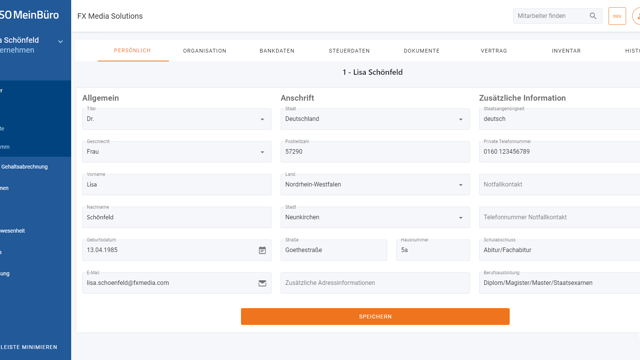Open Gehaltsabrechnung in the sidebar
This screenshot has height=360, width=640.
point(24,167)
